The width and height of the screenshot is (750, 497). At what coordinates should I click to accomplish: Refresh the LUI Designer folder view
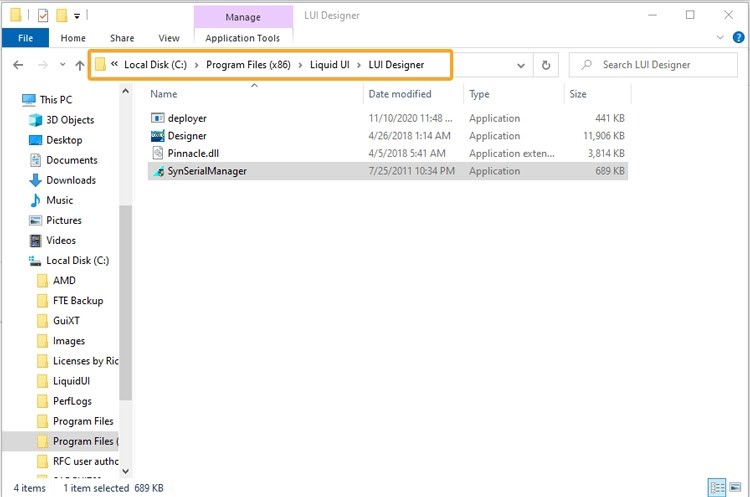546,65
